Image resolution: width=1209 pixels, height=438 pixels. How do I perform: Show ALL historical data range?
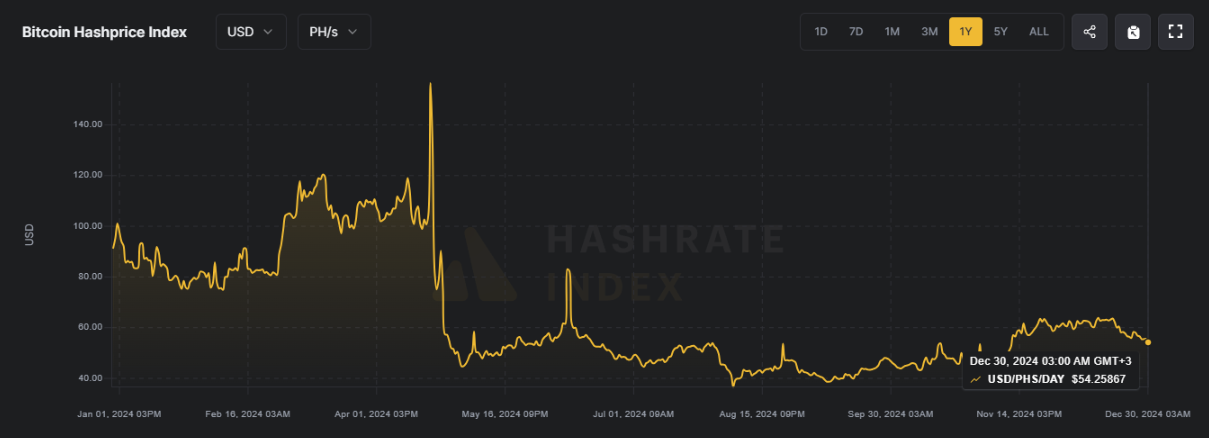(1039, 32)
